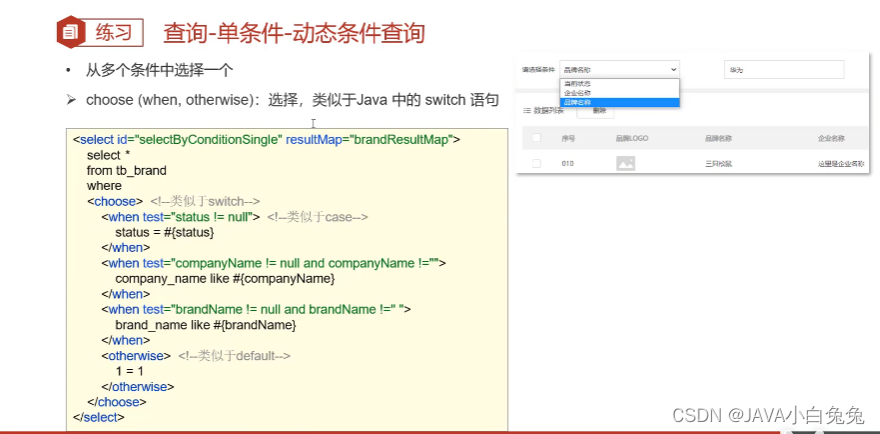Click the brand_name like #{brandName} line
Screen dimensions: 880x434
[x=205, y=325]
